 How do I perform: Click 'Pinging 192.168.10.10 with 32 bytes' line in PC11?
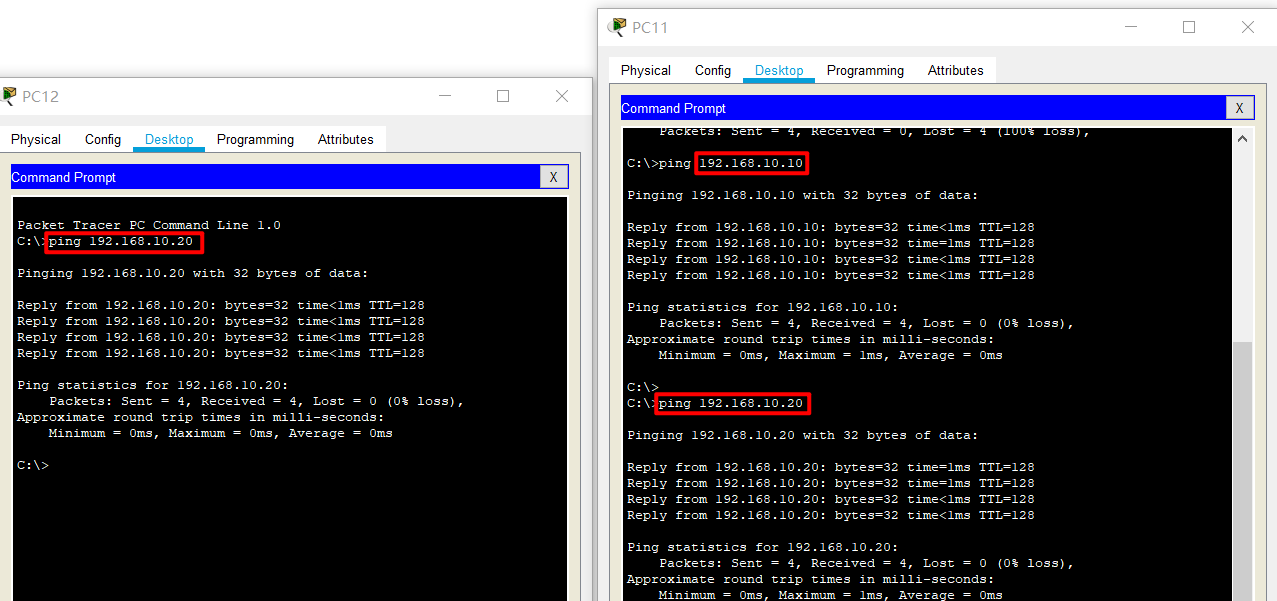tap(803, 195)
